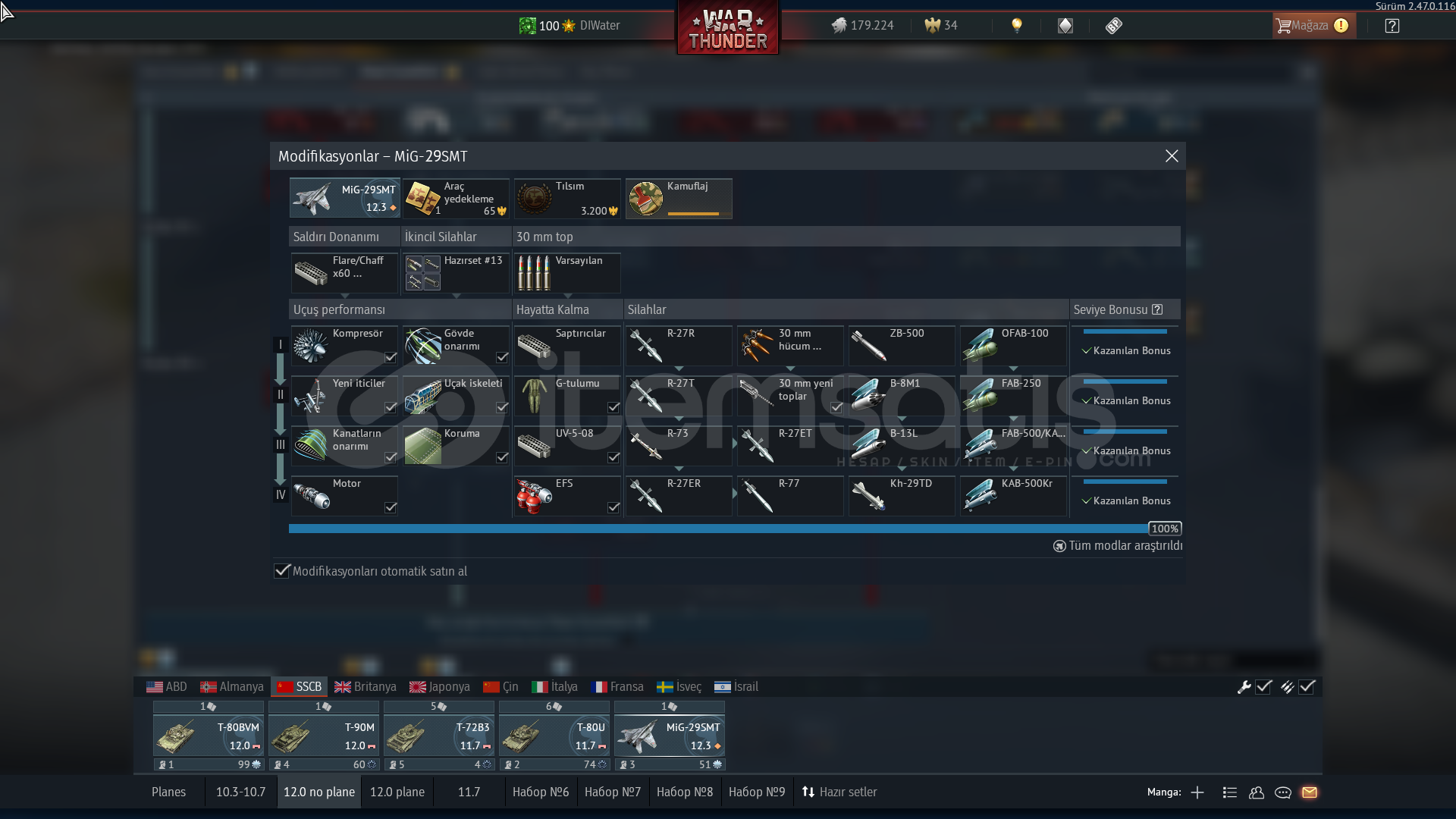Viewport: 1456px width, 819px height.
Task: Select the R-27R missile modification
Action: point(679,346)
